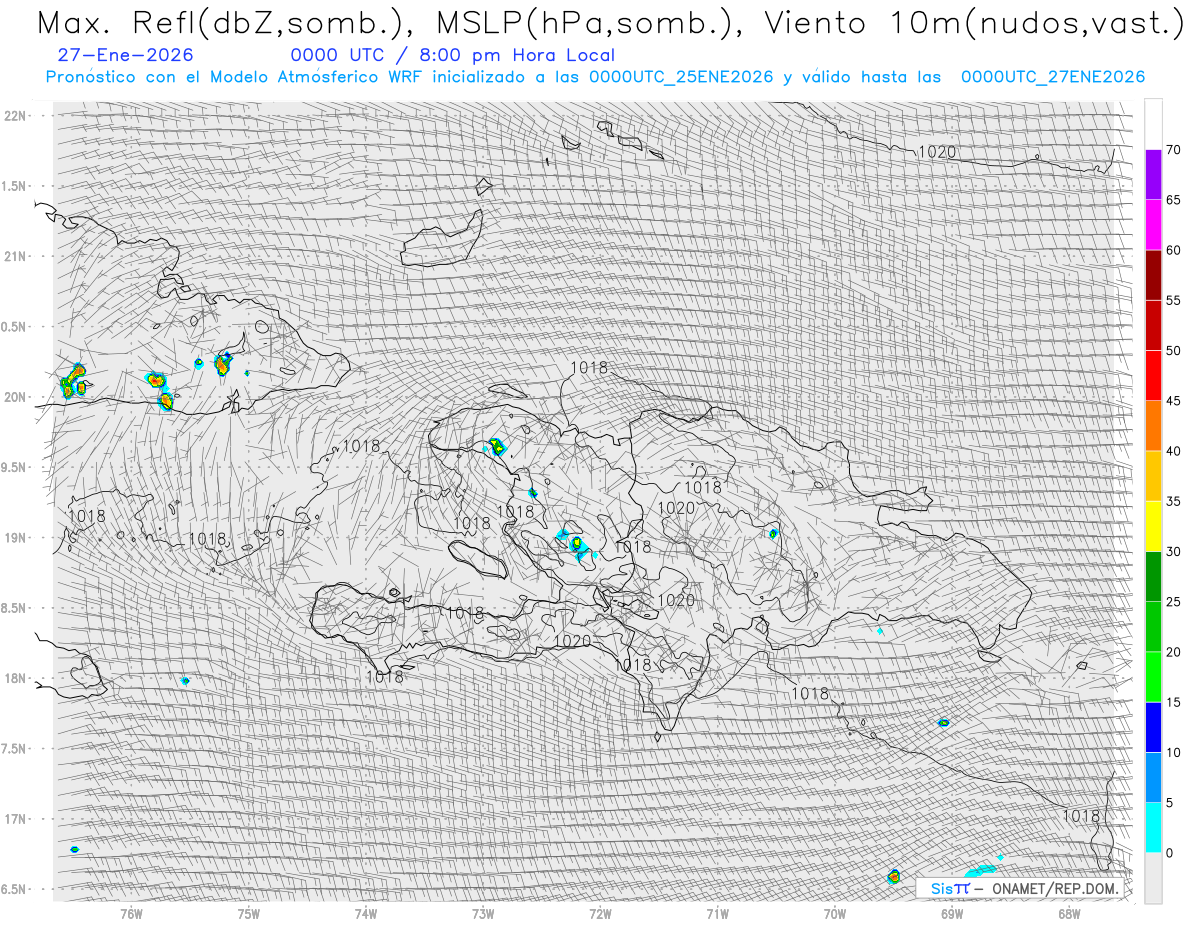Click the 6.5N latitude axis label

tap(14, 890)
